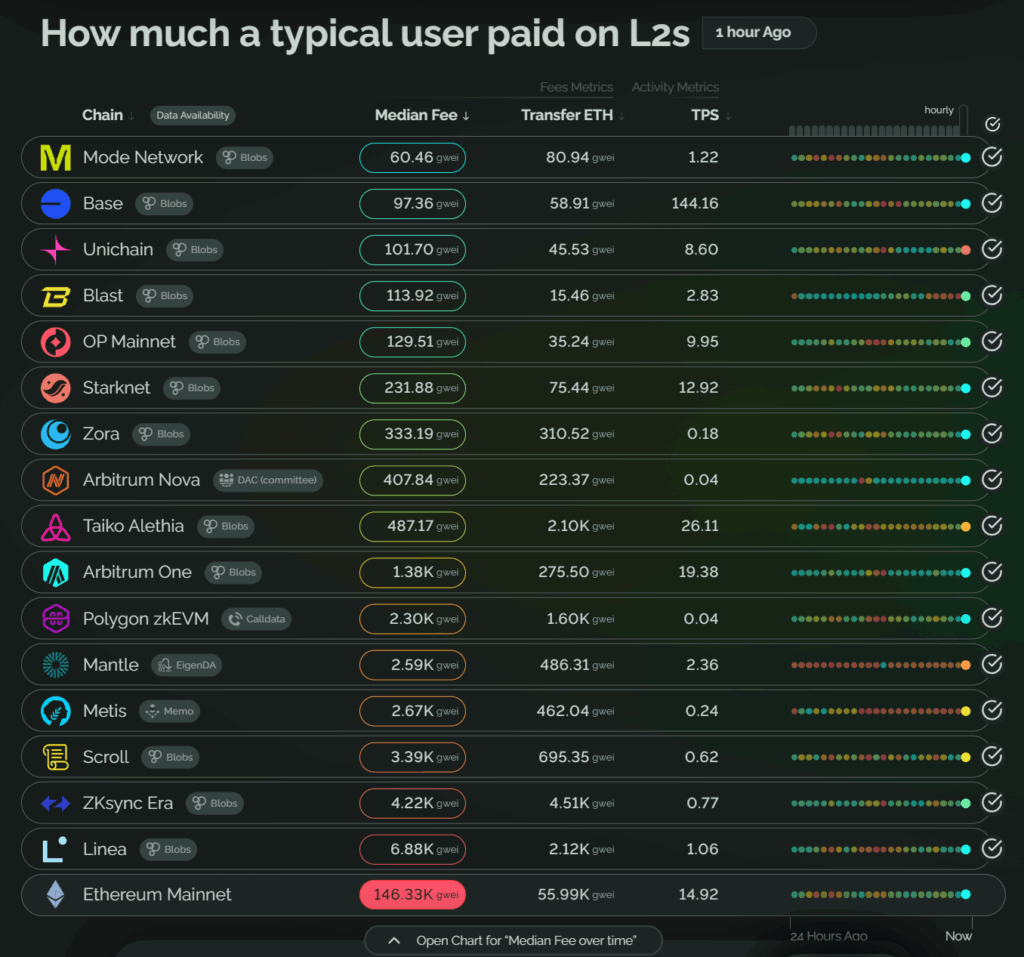The height and width of the screenshot is (957, 1024).
Task: Click the Zora blue orb logo
Action: (56, 434)
